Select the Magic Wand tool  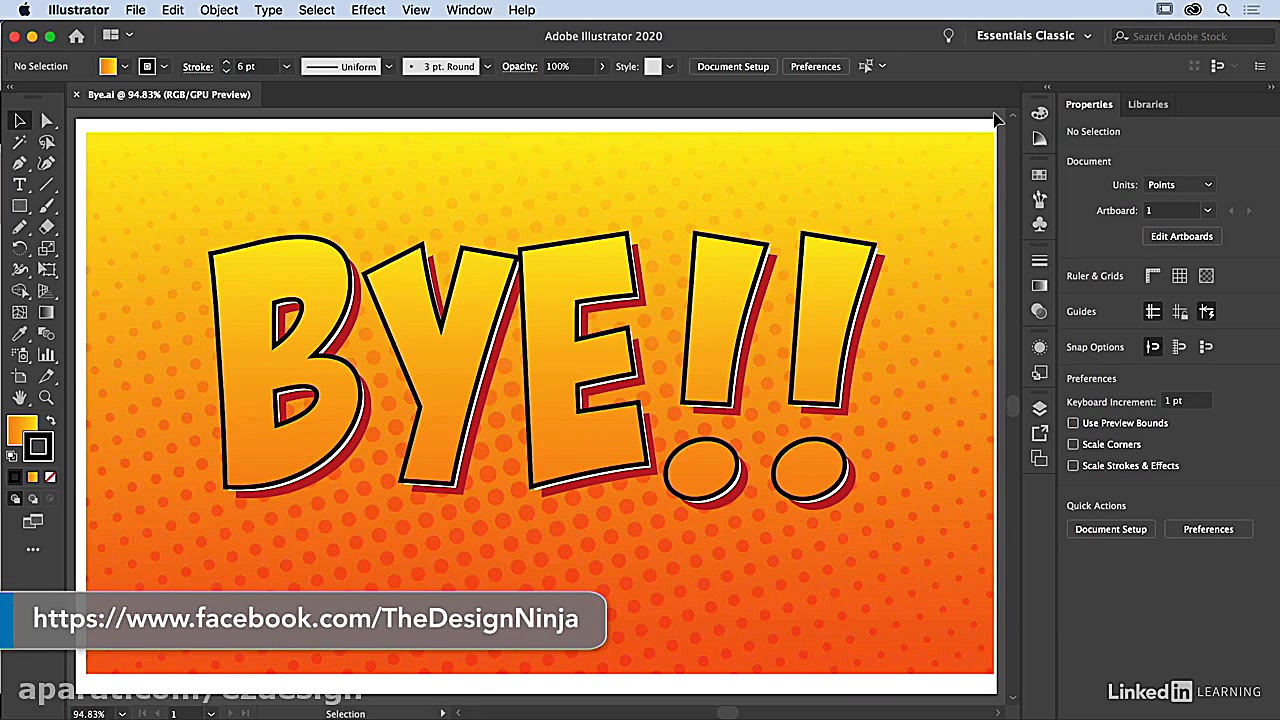click(19, 142)
